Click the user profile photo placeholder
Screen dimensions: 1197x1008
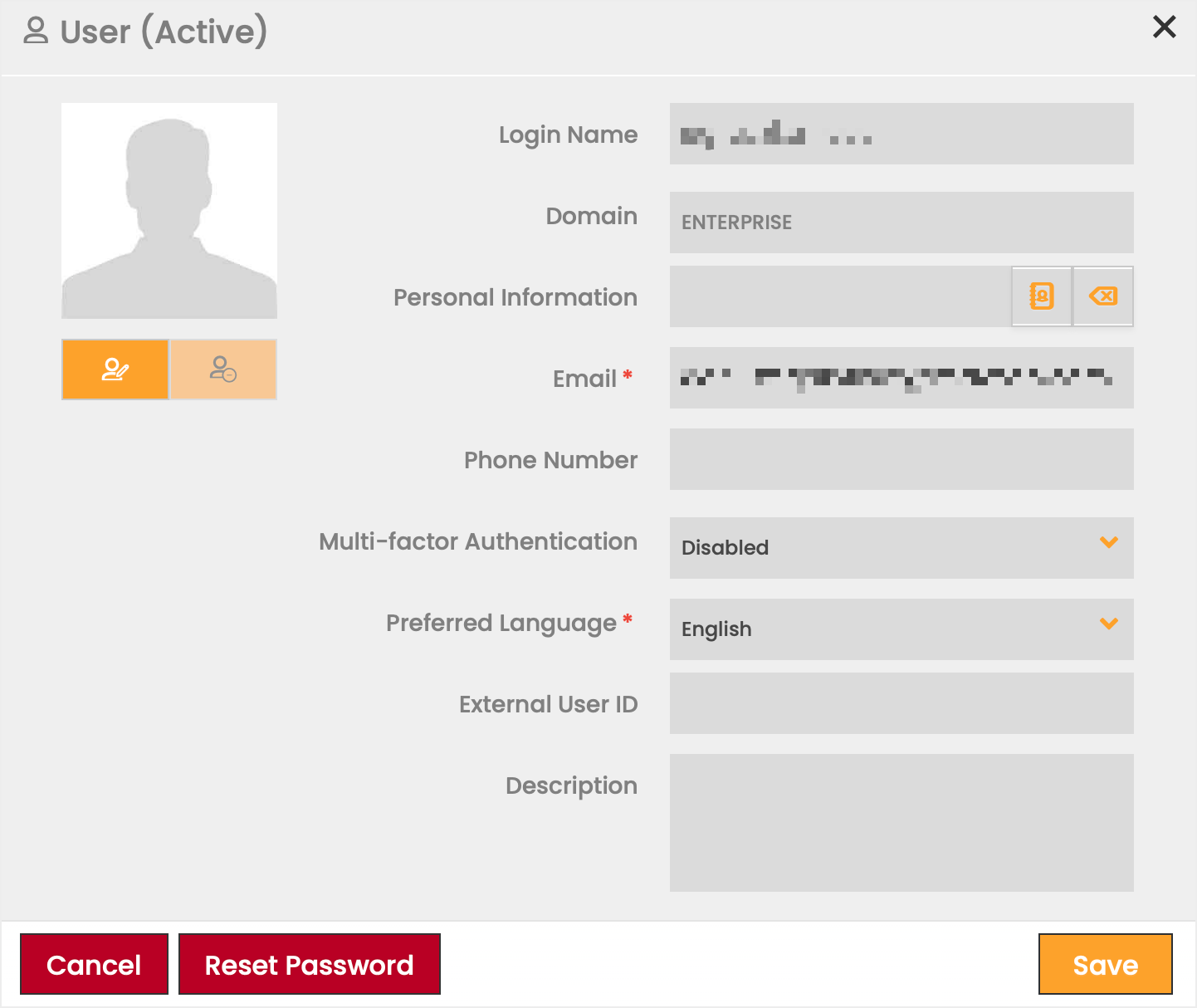point(169,211)
